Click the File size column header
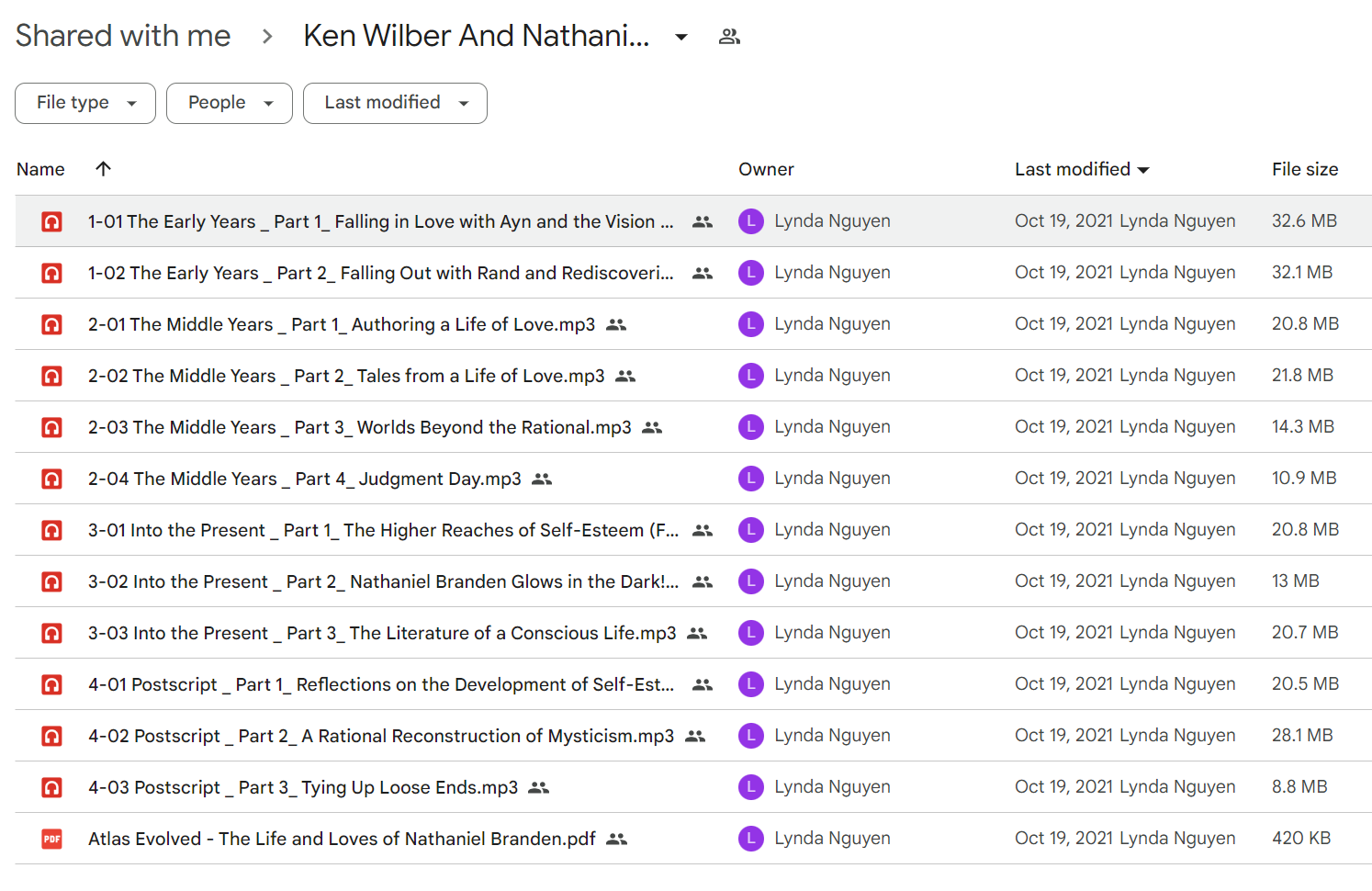The height and width of the screenshot is (891, 1372). [x=1305, y=169]
